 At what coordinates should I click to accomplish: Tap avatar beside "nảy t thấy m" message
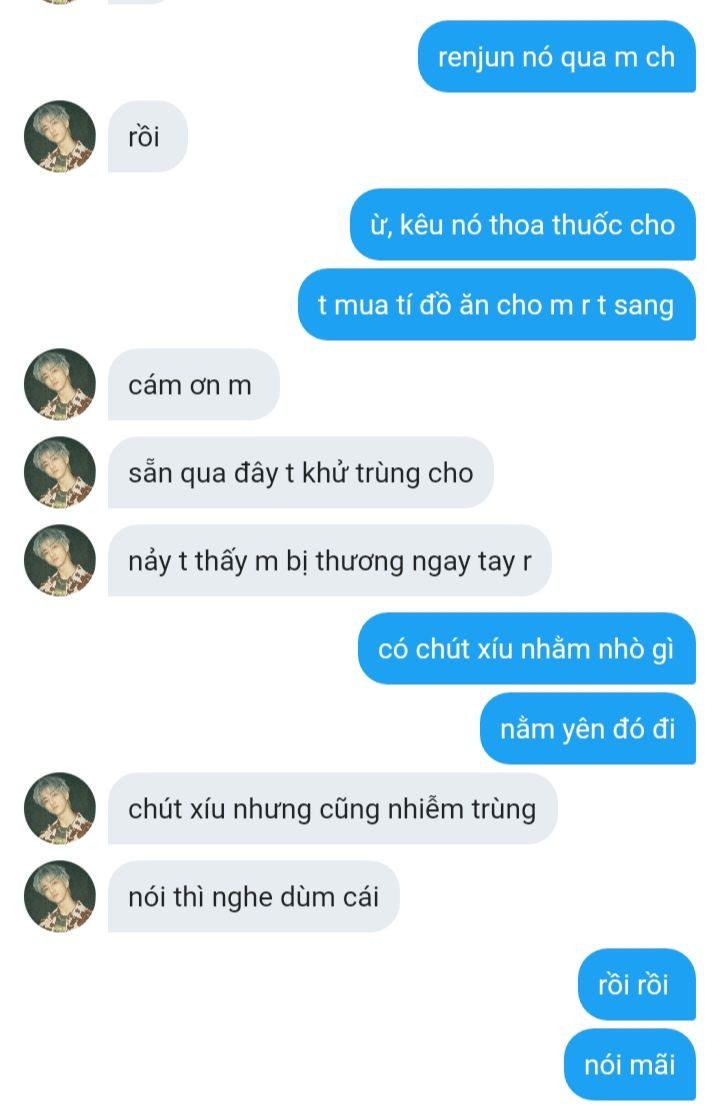click(60, 560)
